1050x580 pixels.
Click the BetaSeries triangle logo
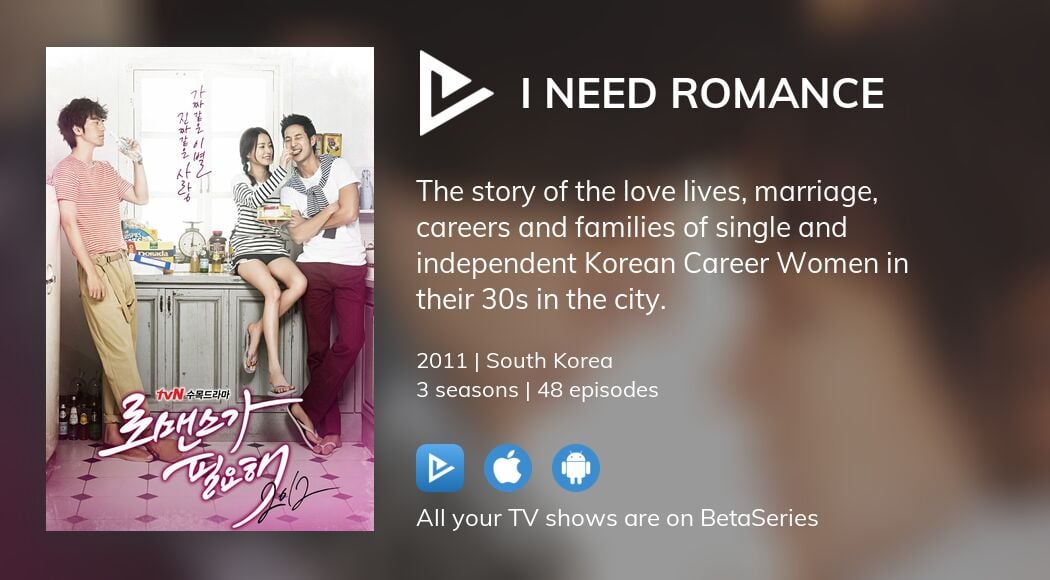click(454, 93)
